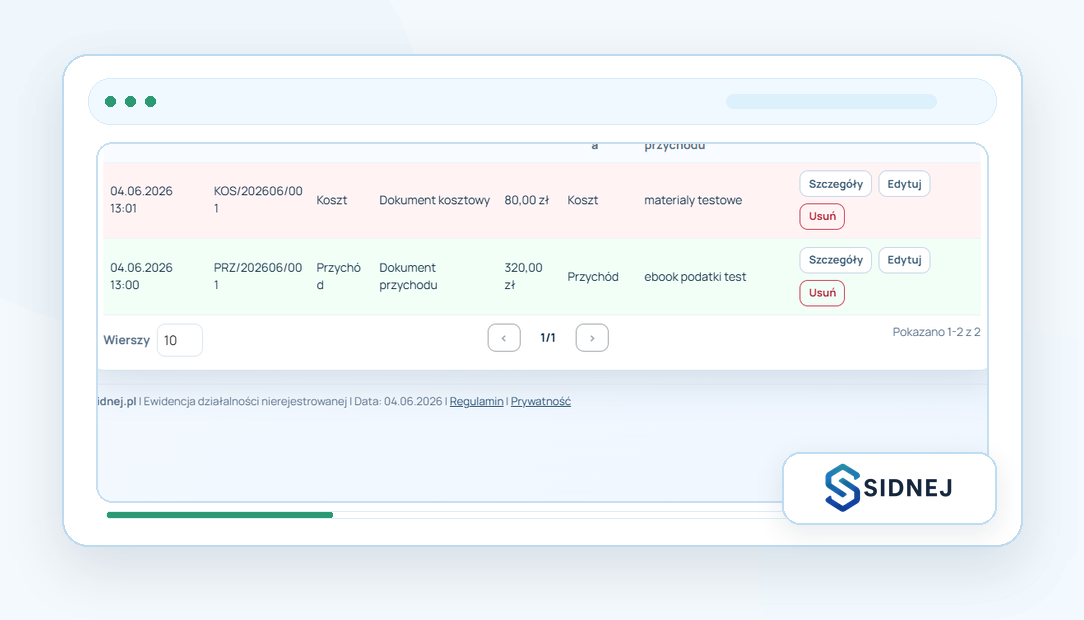Click the Wierszy label
Screen dimensions: 1084x620
[127, 340]
